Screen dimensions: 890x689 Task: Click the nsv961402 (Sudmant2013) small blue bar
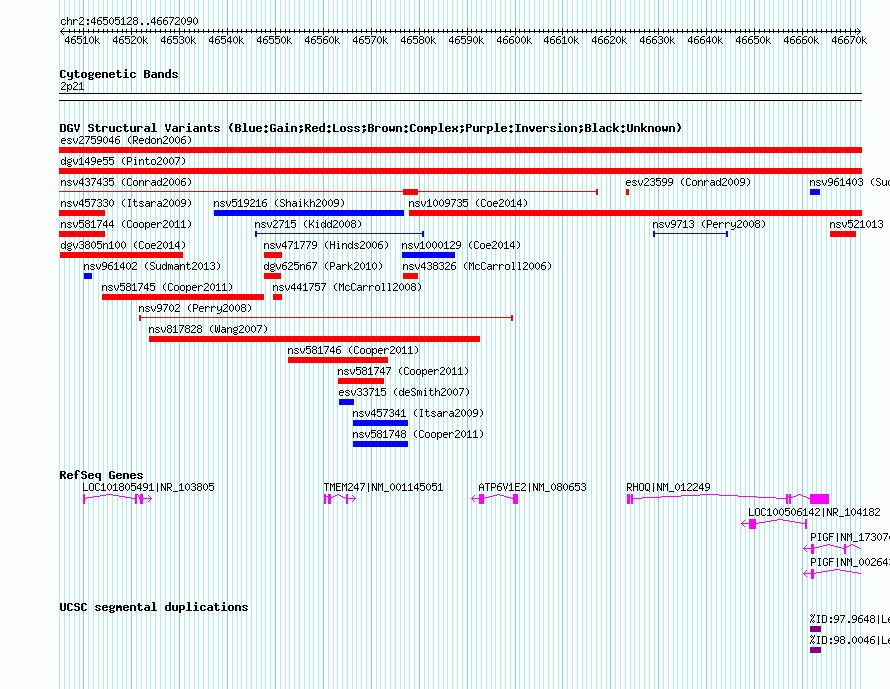coord(88,276)
